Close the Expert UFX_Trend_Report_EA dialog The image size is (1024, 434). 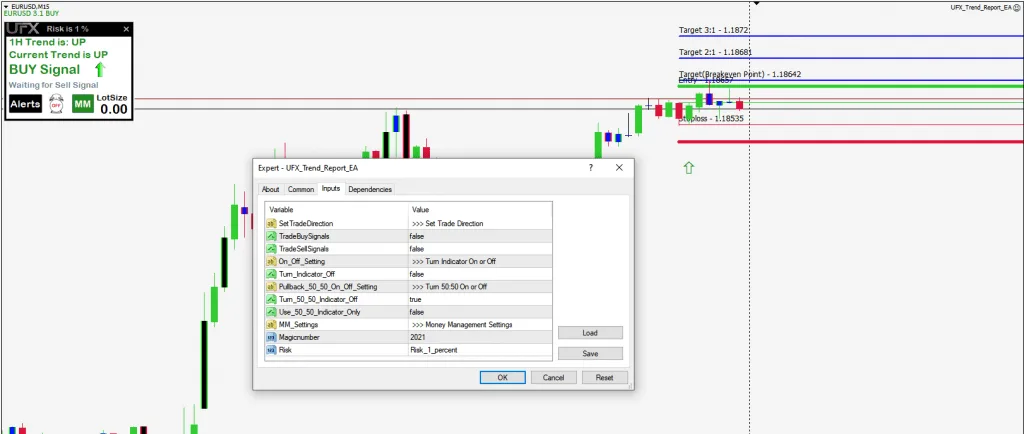tap(619, 168)
